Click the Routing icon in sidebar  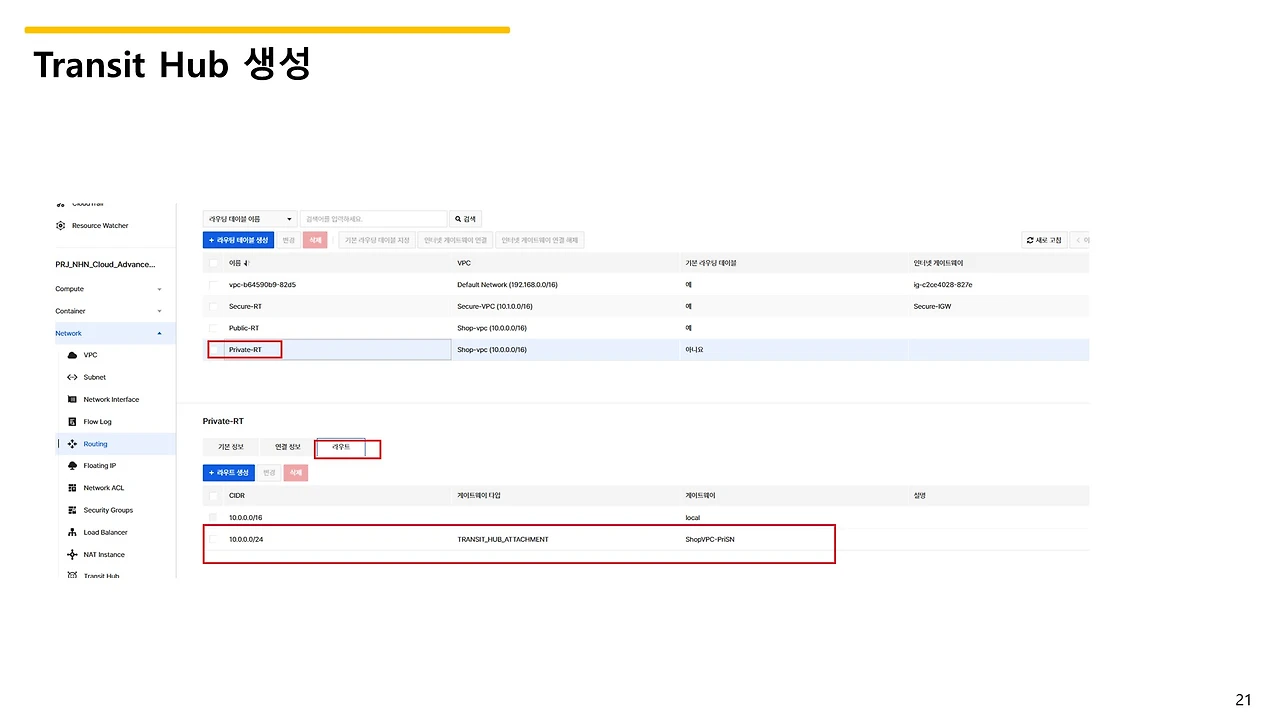click(72, 444)
